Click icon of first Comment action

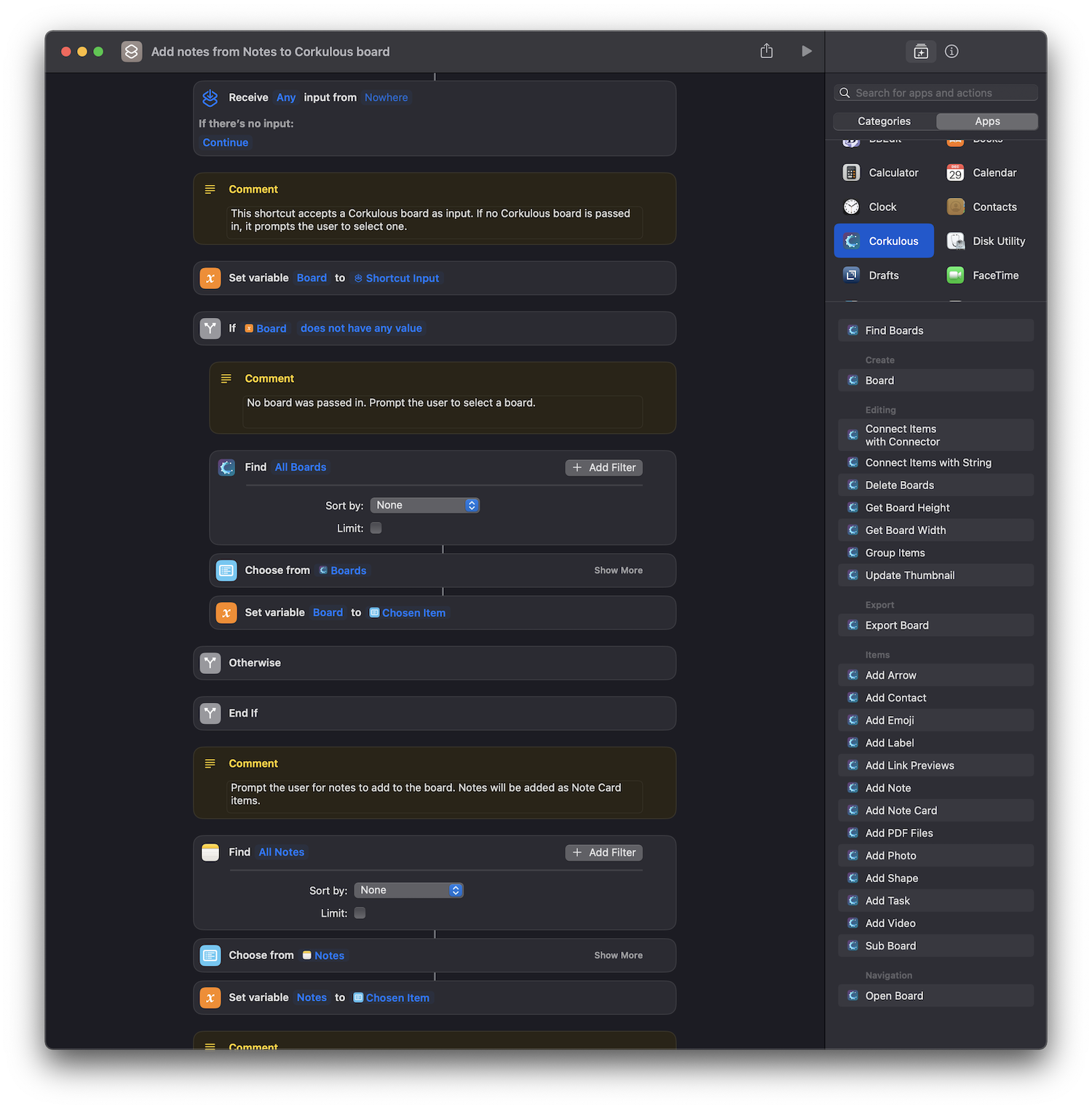coord(210,189)
